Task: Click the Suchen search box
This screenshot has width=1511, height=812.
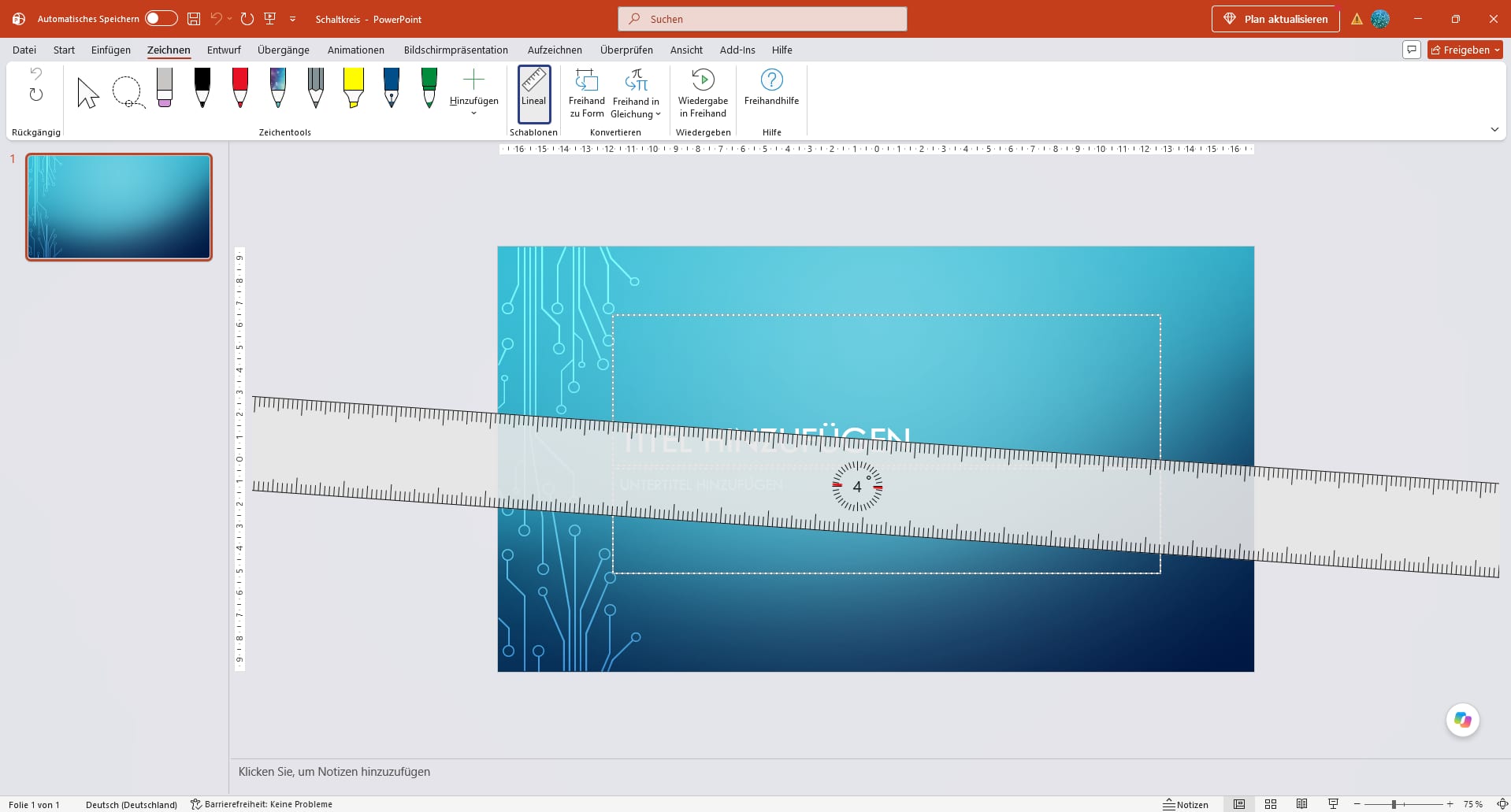Action: pyautogui.click(x=763, y=19)
